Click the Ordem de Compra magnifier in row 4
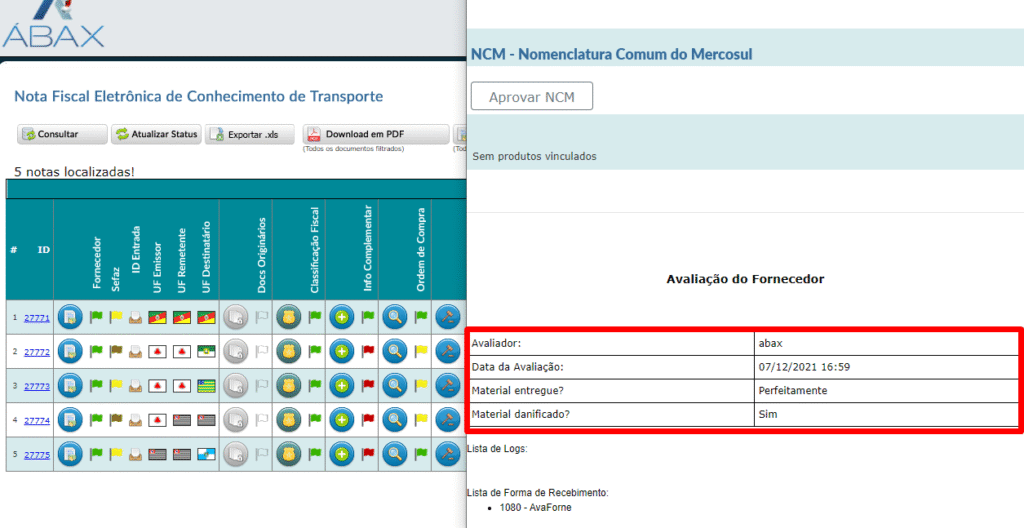This screenshot has height=528, width=1024. click(396, 420)
